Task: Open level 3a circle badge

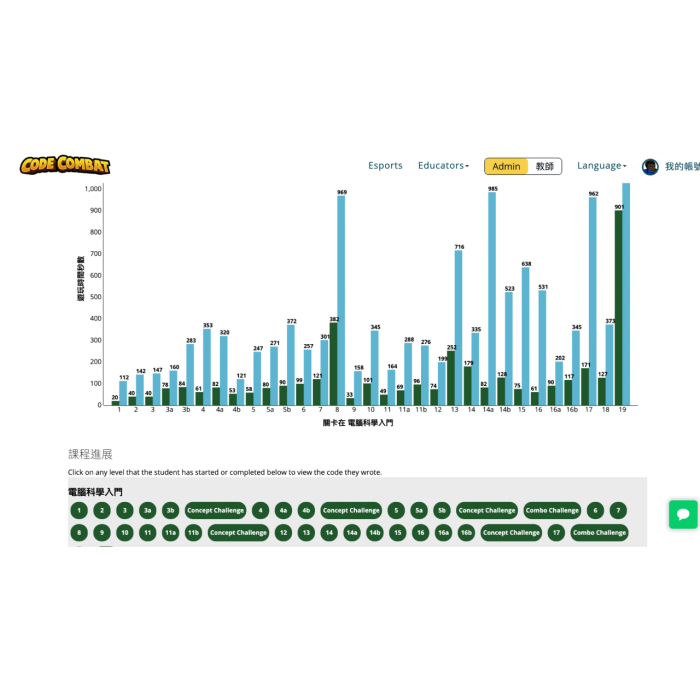Action: click(x=148, y=510)
